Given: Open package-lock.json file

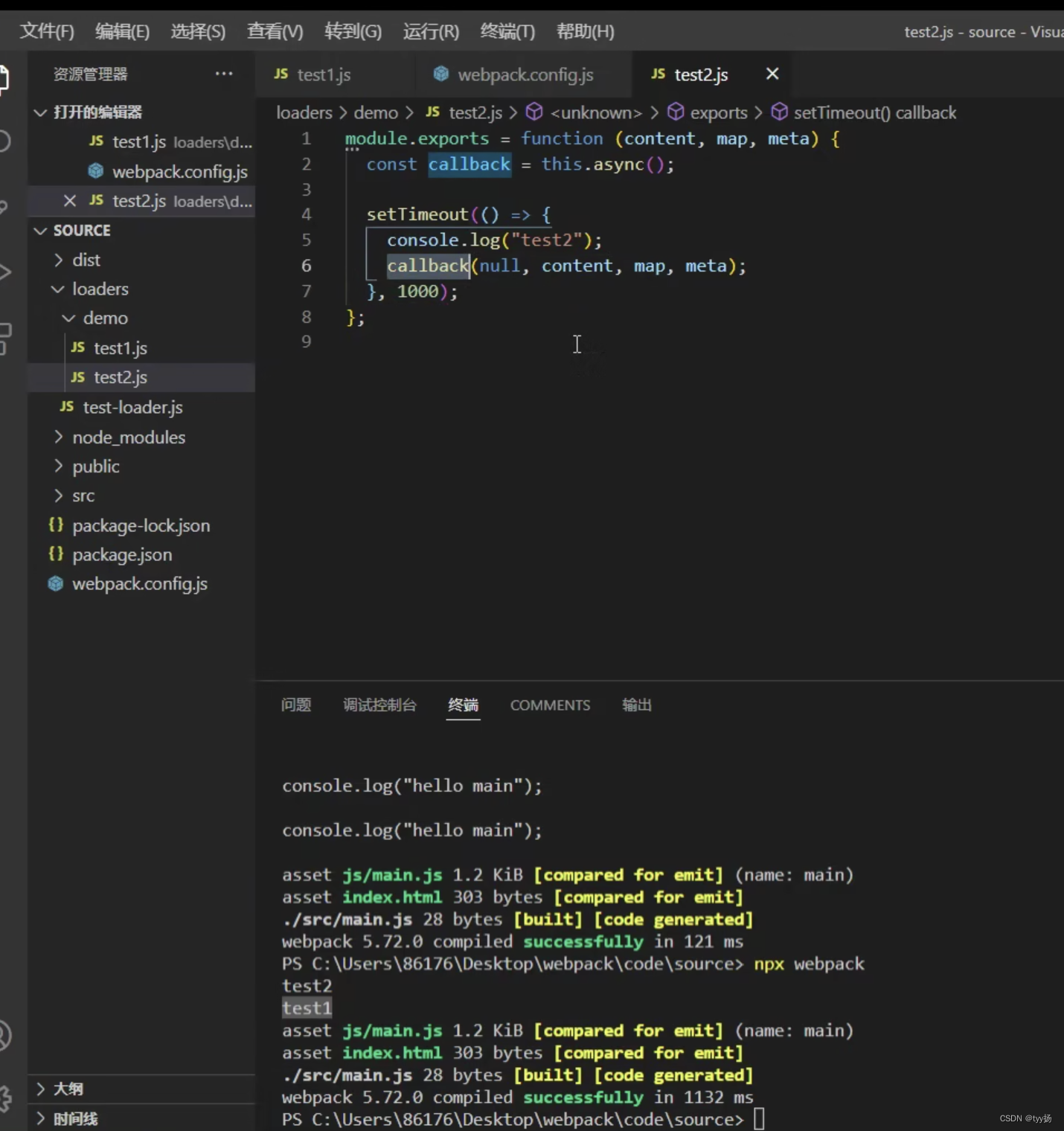Looking at the screenshot, I should coord(142,525).
